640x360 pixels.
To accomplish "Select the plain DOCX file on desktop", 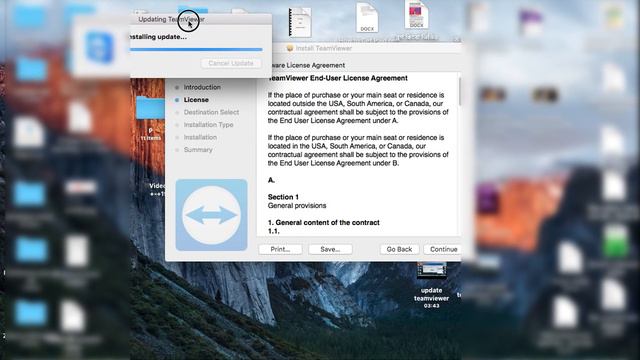I will pos(367,17).
